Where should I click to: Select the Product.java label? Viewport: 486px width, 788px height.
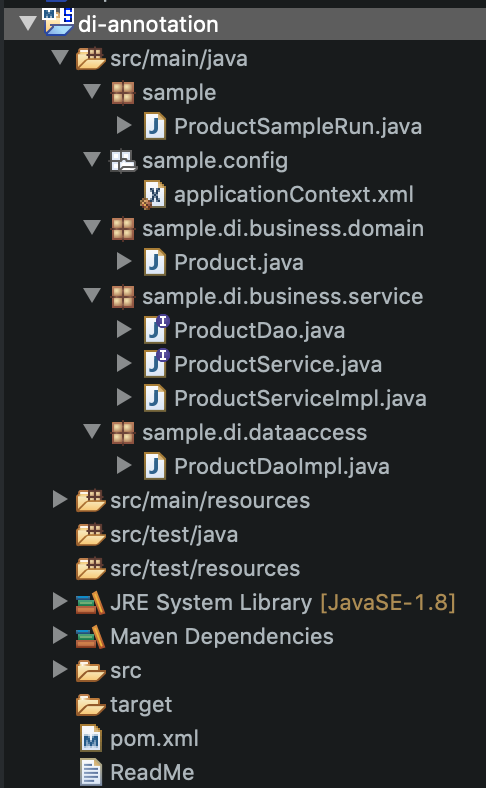coord(239,263)
